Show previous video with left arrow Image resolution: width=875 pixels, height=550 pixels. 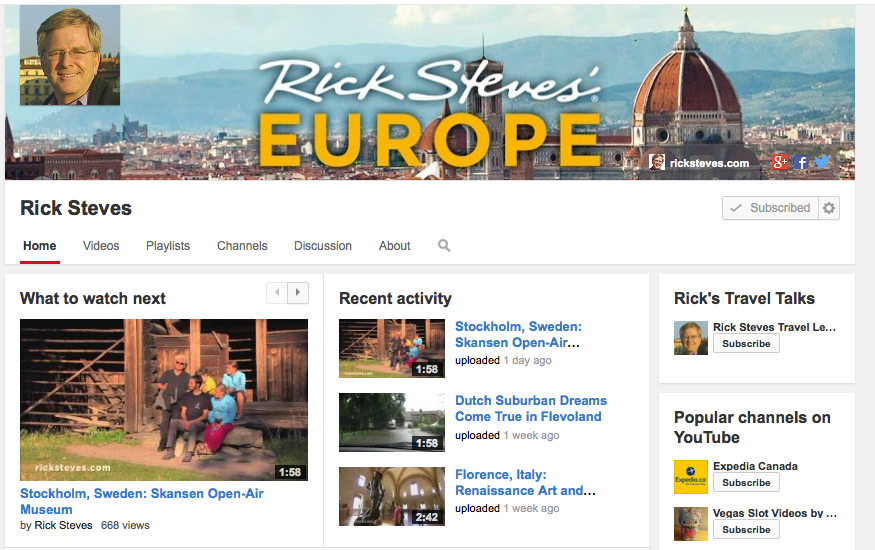pyautogui.click(x=277, y=292)
